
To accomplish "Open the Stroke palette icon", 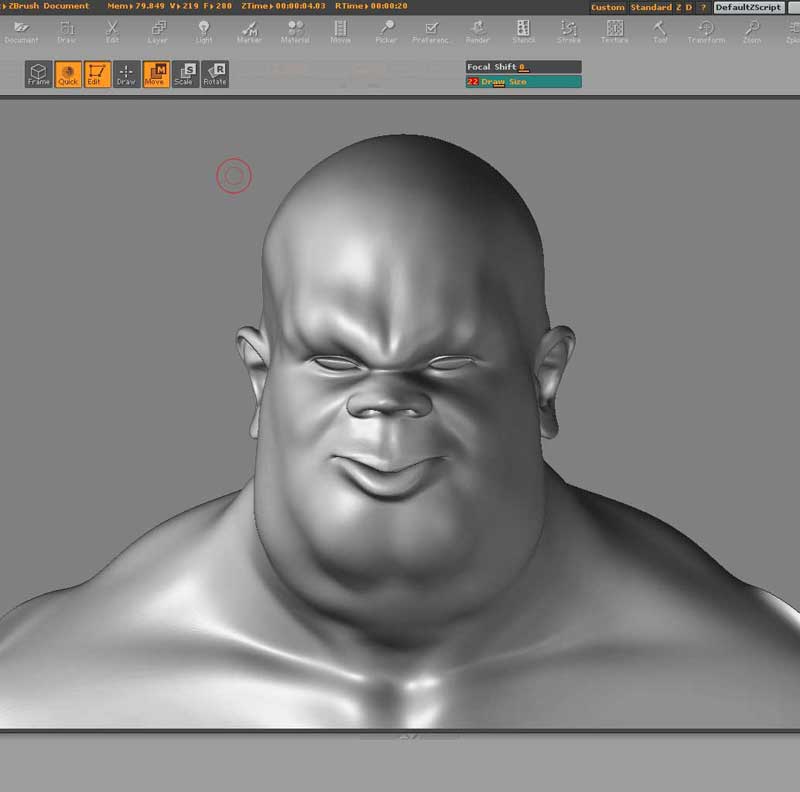I will pos(568,32).
